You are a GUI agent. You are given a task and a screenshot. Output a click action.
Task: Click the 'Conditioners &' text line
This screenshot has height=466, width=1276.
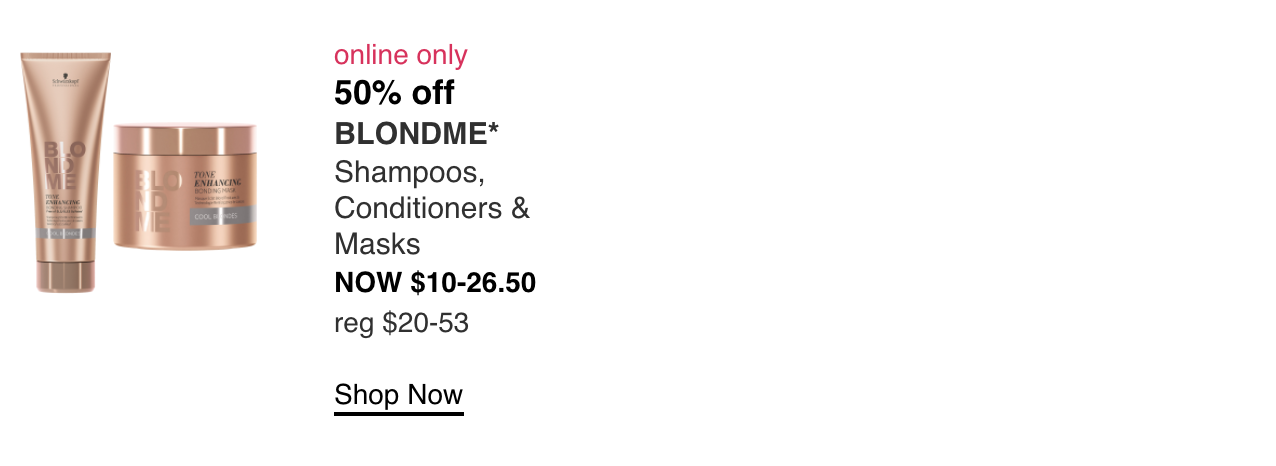[432, 208]
